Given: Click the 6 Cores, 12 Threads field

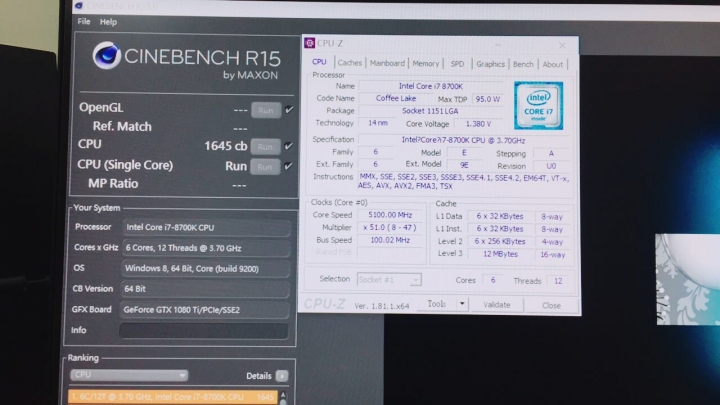Looking at the screenshot, I should tap(206, 248).
